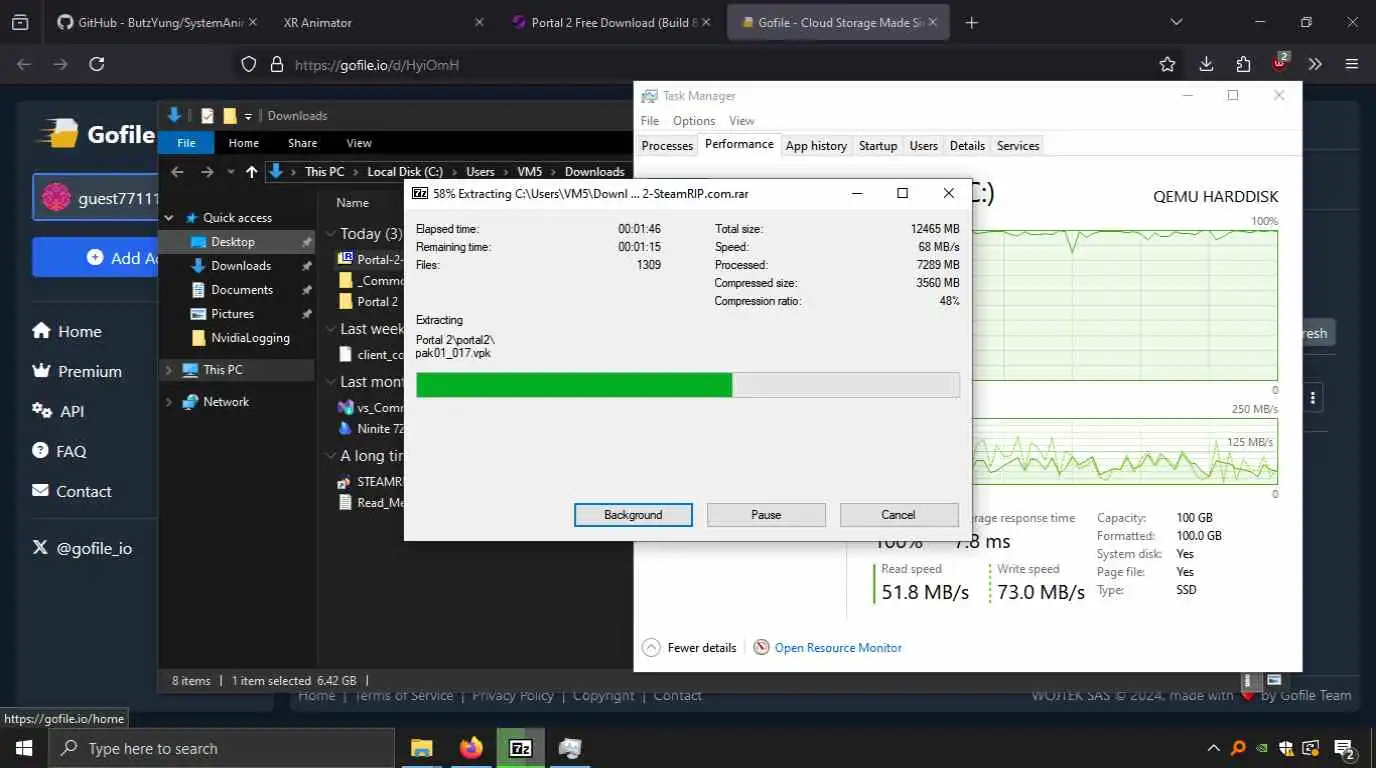Open the View menu in Task Manager
1376x768 pixels.
click(742, 121)
